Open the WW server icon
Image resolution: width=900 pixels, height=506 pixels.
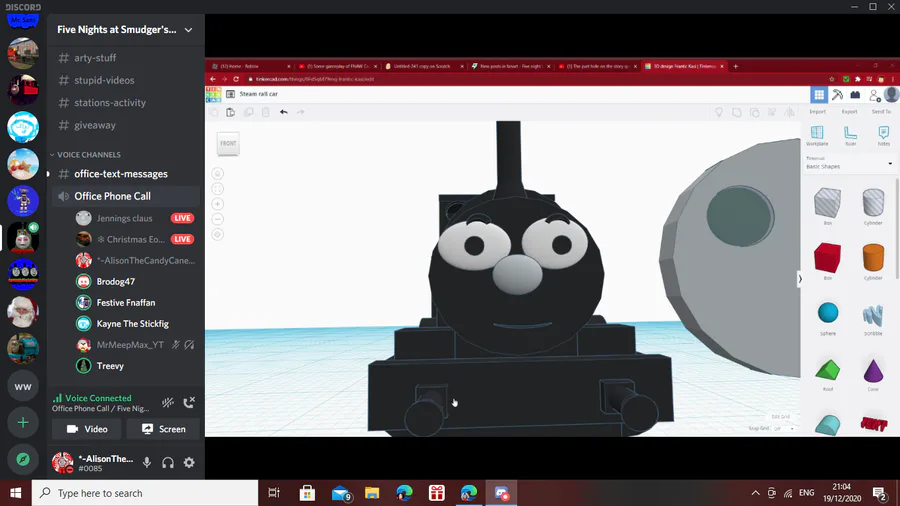(23, 387)
